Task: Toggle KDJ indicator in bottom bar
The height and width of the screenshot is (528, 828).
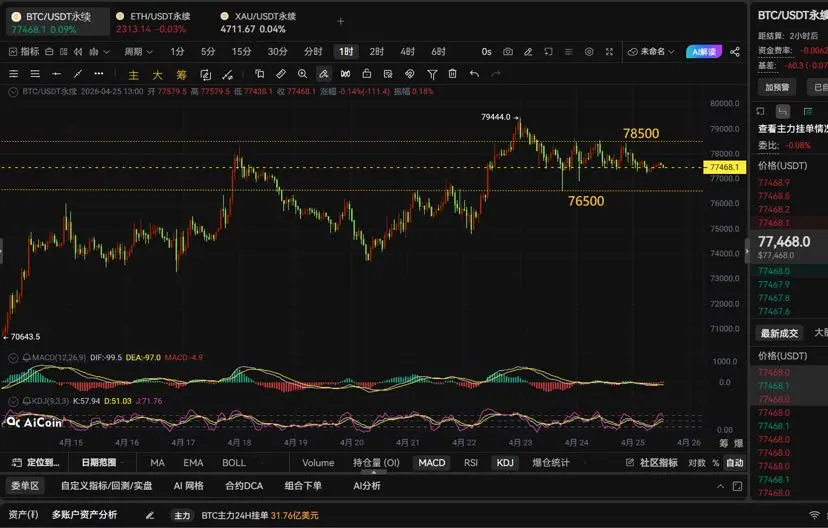Action: pyautogui.click(x=505, y=463)
